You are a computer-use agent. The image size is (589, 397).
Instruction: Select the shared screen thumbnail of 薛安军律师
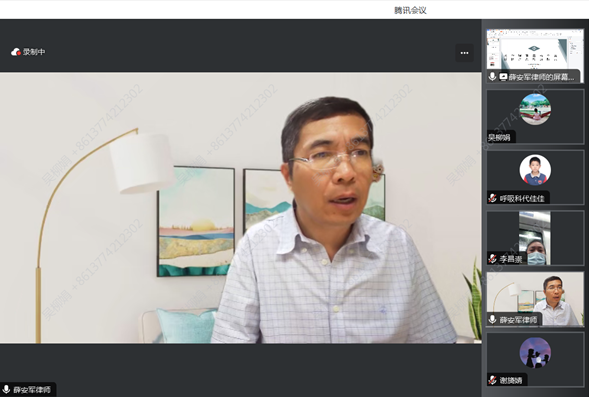(x=535, y=56)
